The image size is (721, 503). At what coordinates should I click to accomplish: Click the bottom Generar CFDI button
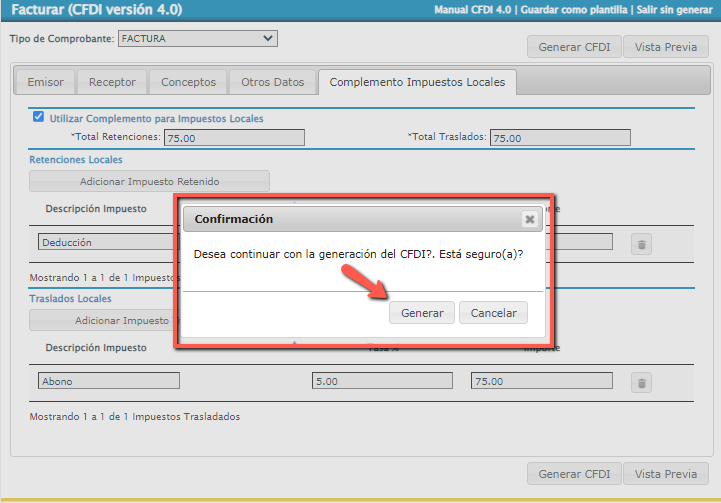tap(574, 474)
